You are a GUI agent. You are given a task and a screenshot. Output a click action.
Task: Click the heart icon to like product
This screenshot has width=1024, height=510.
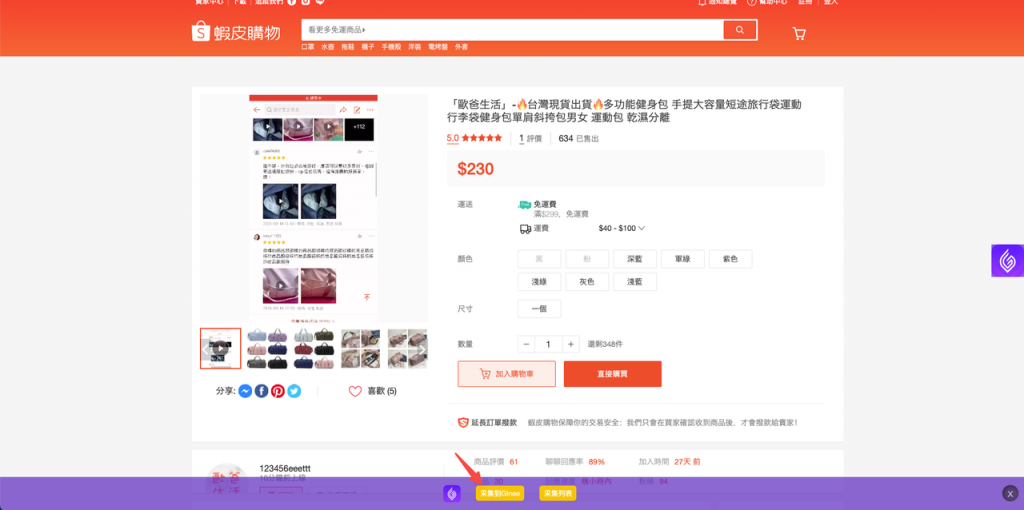tap(355, 391)
